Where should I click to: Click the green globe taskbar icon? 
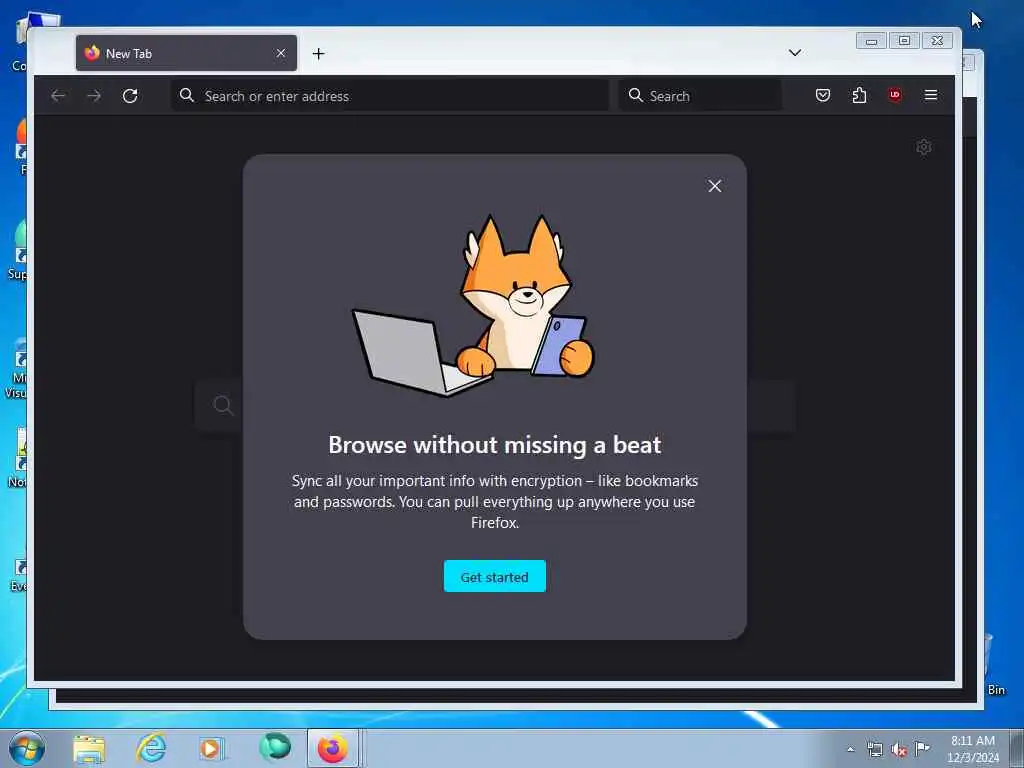(x=275, y=747)
